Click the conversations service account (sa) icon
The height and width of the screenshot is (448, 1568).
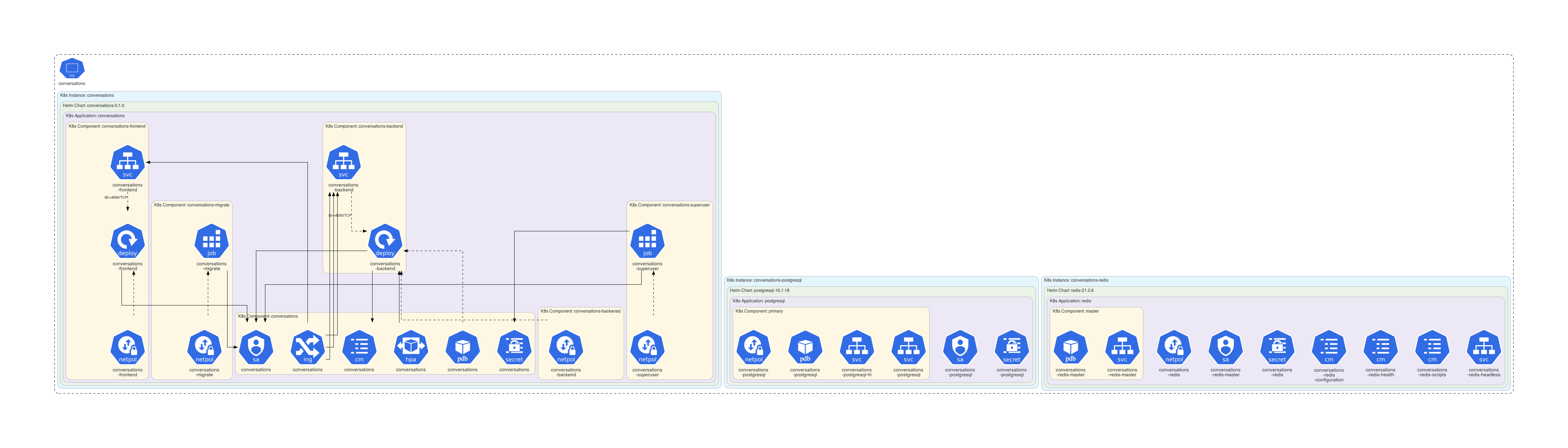(256, 348)
